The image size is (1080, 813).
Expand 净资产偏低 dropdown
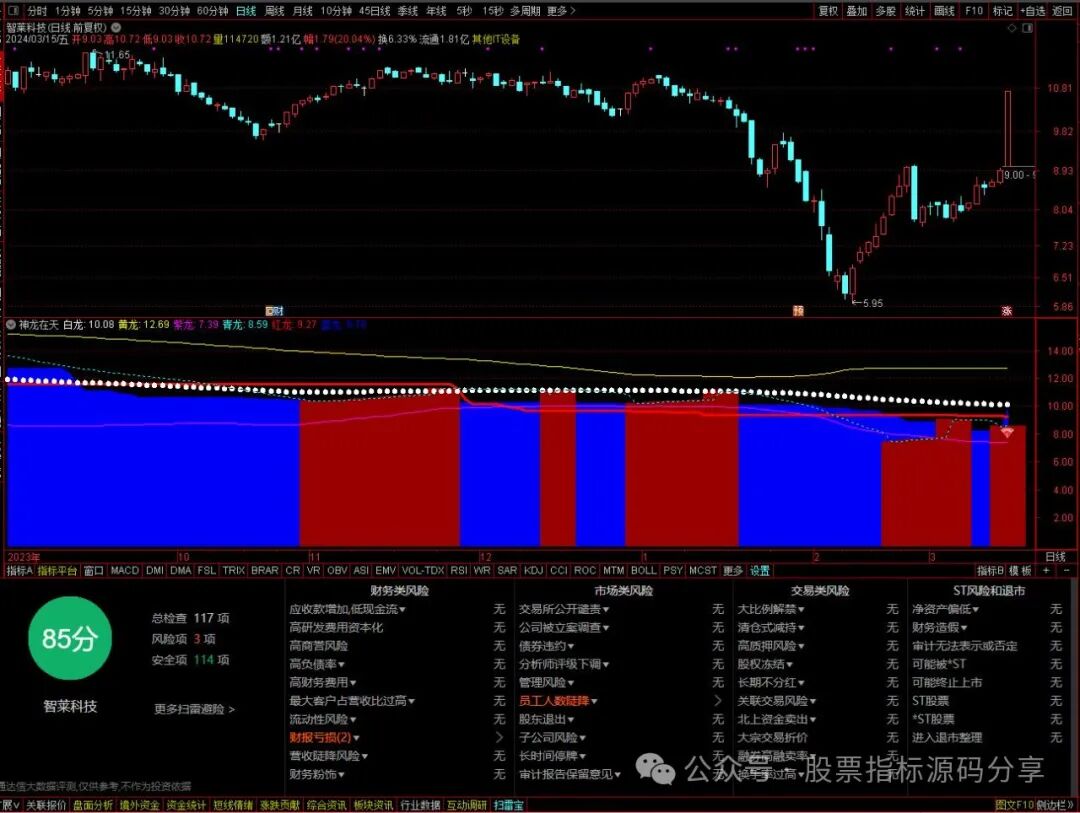(946, 609)
